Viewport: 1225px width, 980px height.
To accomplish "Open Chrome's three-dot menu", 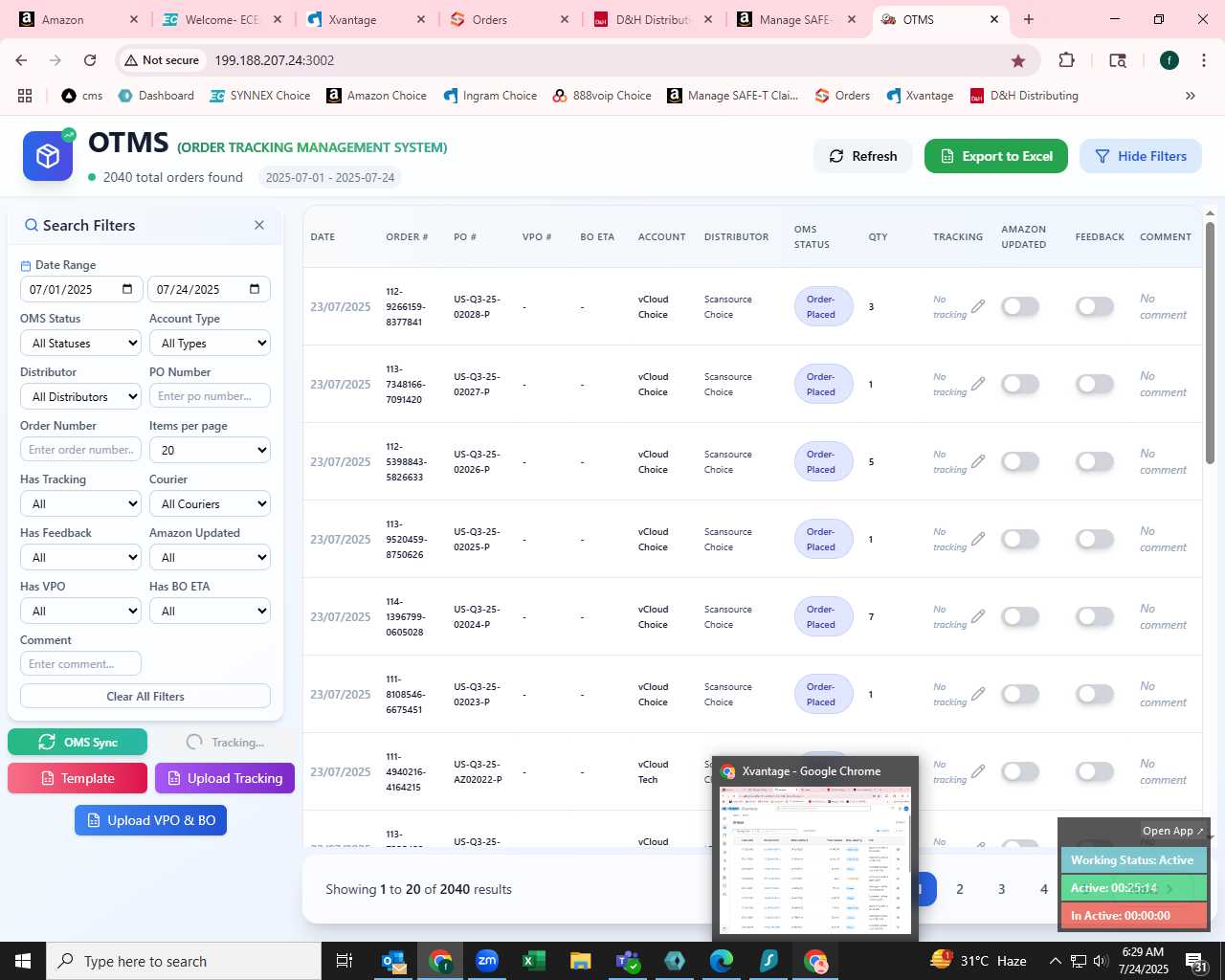I will pos(1203,60).
